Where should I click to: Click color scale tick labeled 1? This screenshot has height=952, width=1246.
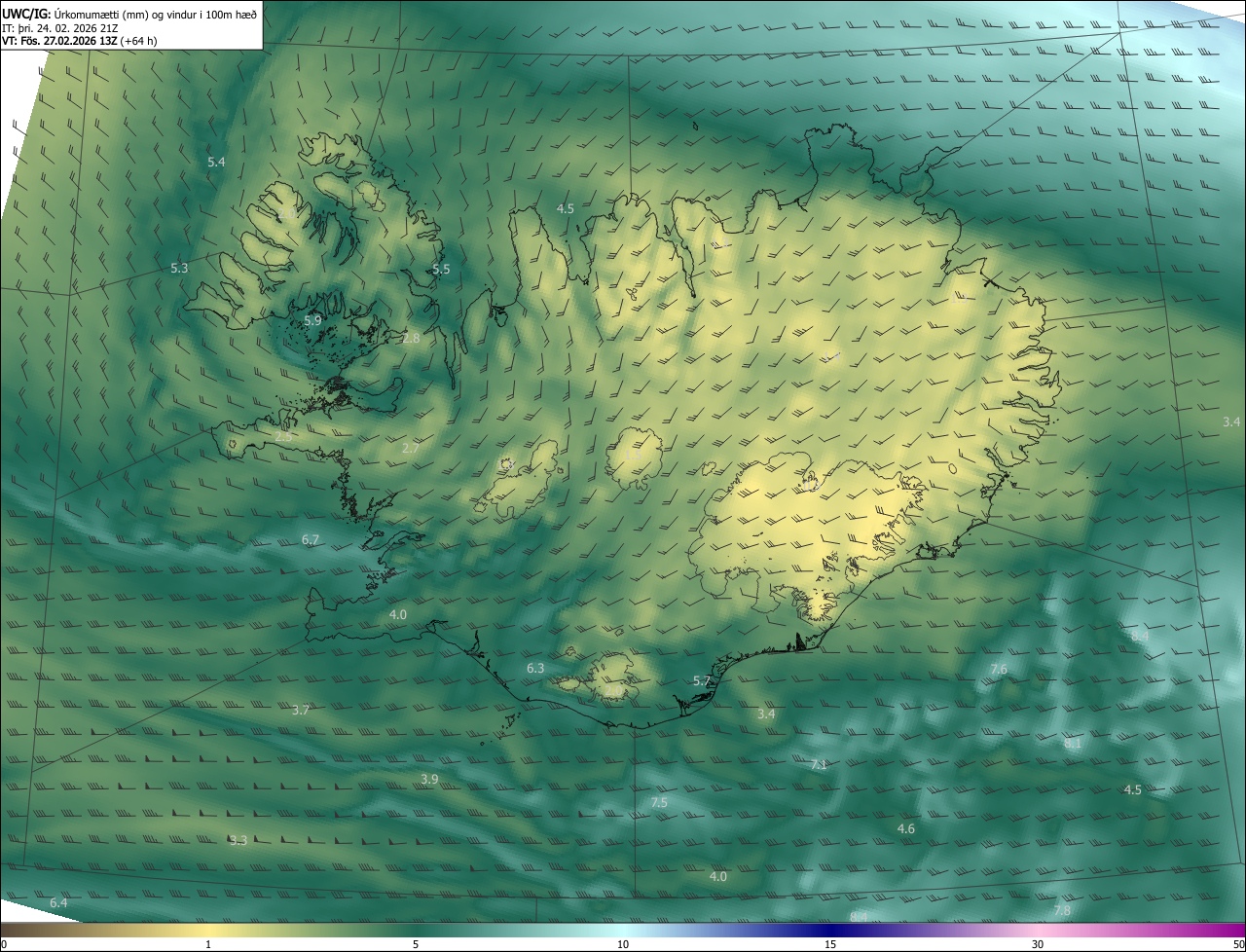pyautogui.click(x=208, y=944)
